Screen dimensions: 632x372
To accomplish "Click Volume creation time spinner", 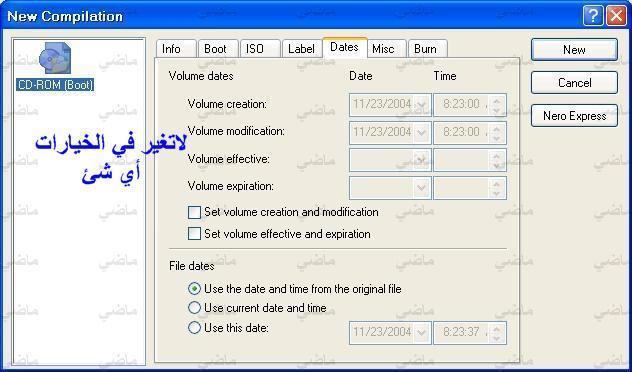I will (x=497, y=105).
